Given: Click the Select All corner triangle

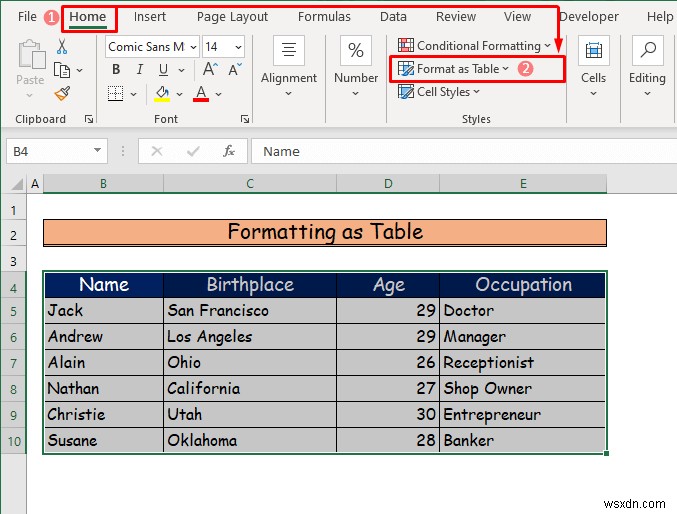Looking at the screenshot, I should tap(17, 184).
